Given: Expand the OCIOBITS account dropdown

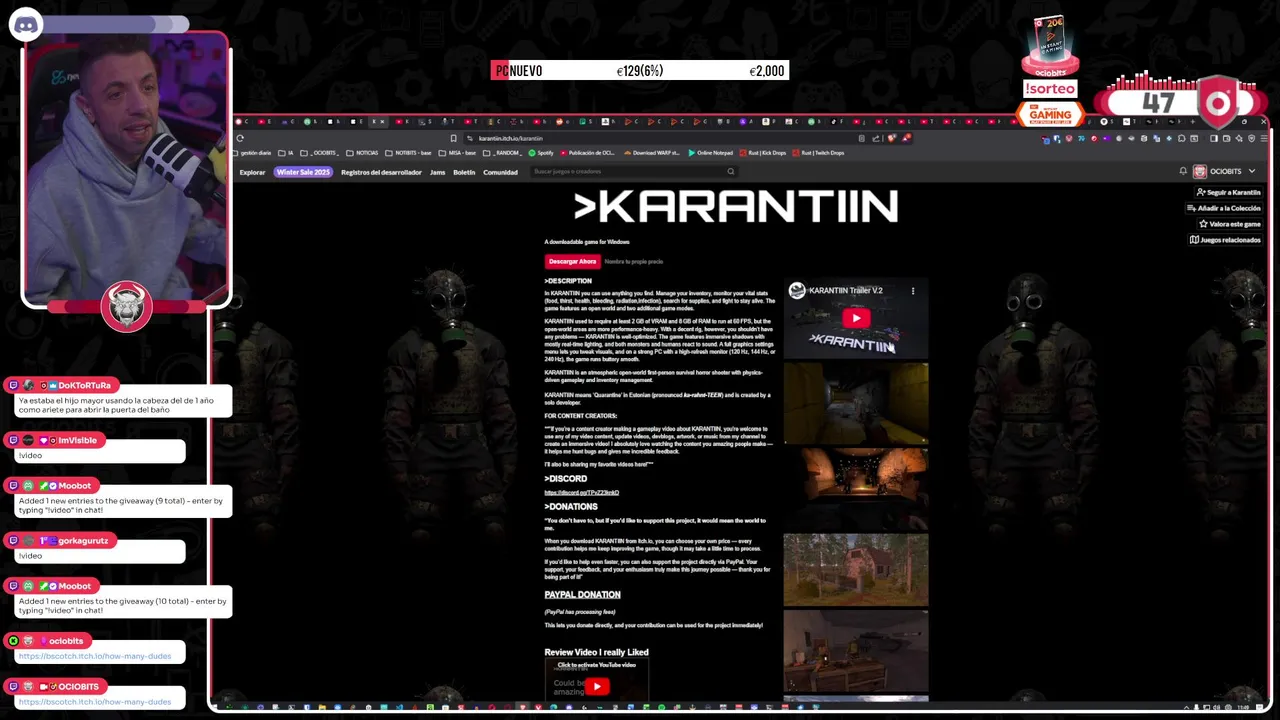Looking at the screenshot, I should (1251, 172).
